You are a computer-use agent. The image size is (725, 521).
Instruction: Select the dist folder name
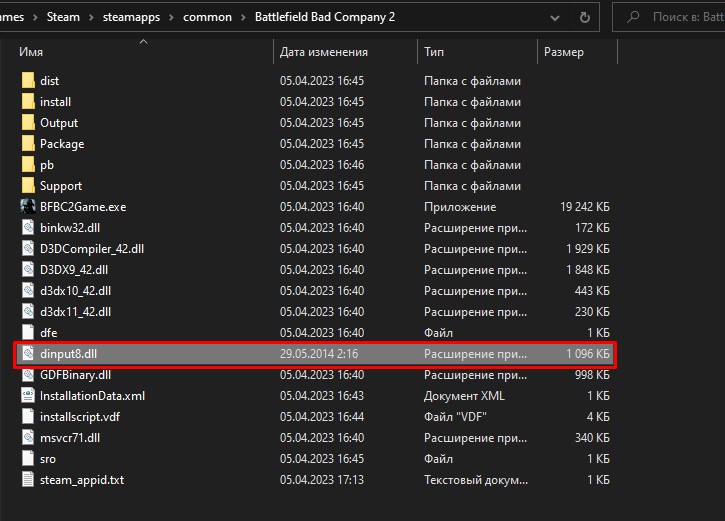click(x=49, y=80)
